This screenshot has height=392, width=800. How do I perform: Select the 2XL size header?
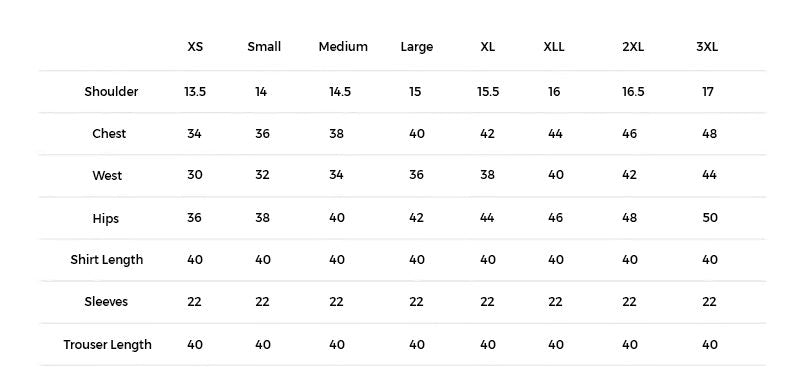pos(633,46)
